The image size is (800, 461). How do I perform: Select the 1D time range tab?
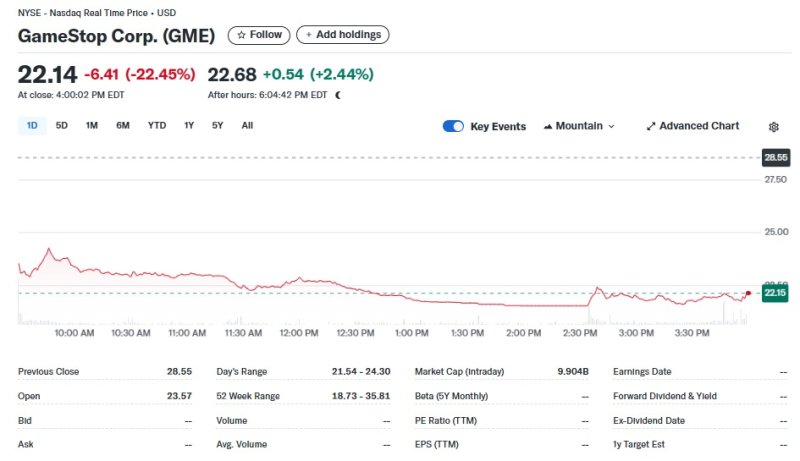(x=32, y=126)
